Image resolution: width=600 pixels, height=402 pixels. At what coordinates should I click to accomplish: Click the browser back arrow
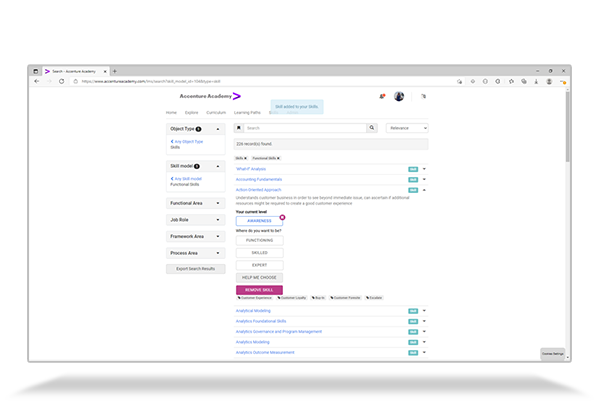[37, 81]
